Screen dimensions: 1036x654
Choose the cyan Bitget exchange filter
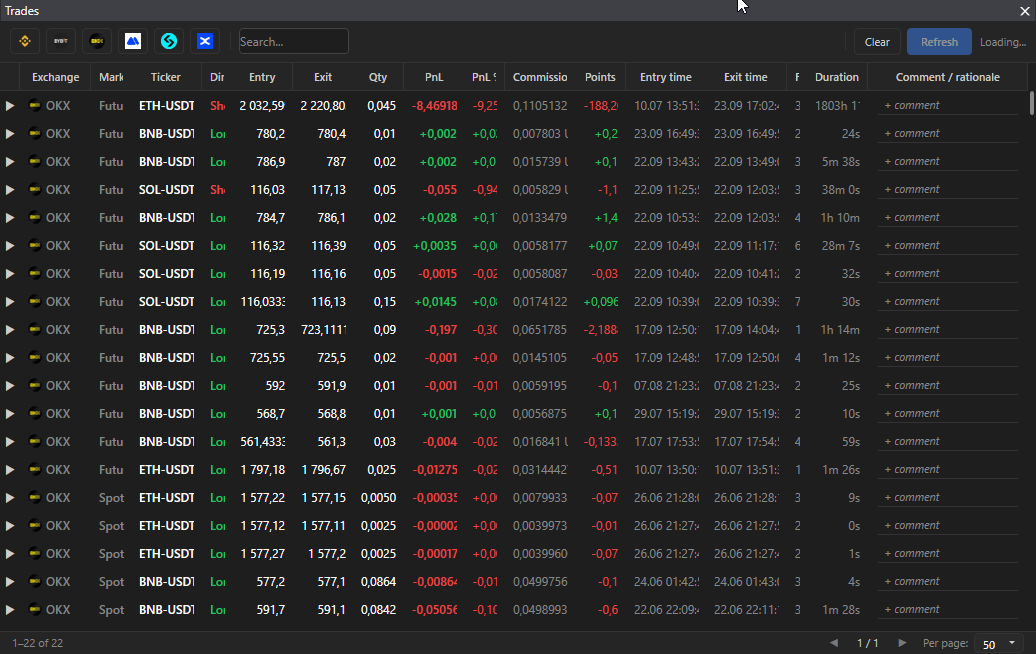pyautogui.click(x=169, y=42)
